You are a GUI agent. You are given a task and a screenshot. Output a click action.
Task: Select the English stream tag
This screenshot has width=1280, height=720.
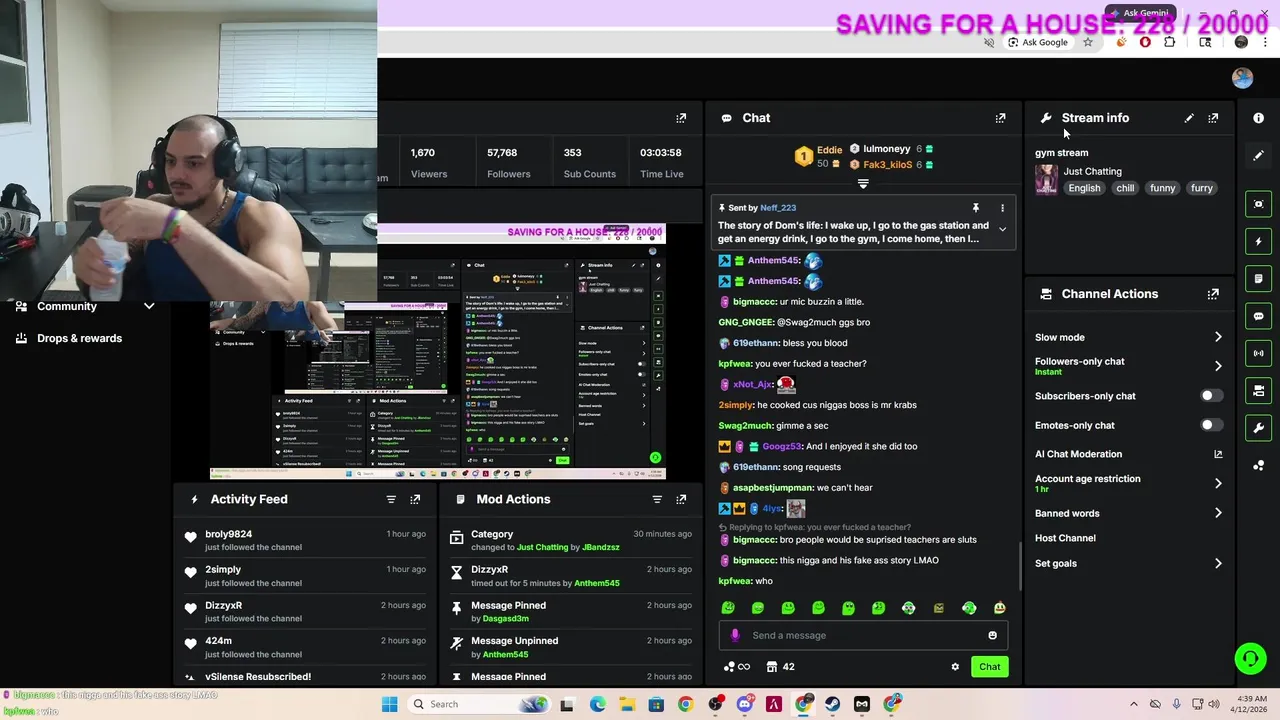pos(1084,188)
